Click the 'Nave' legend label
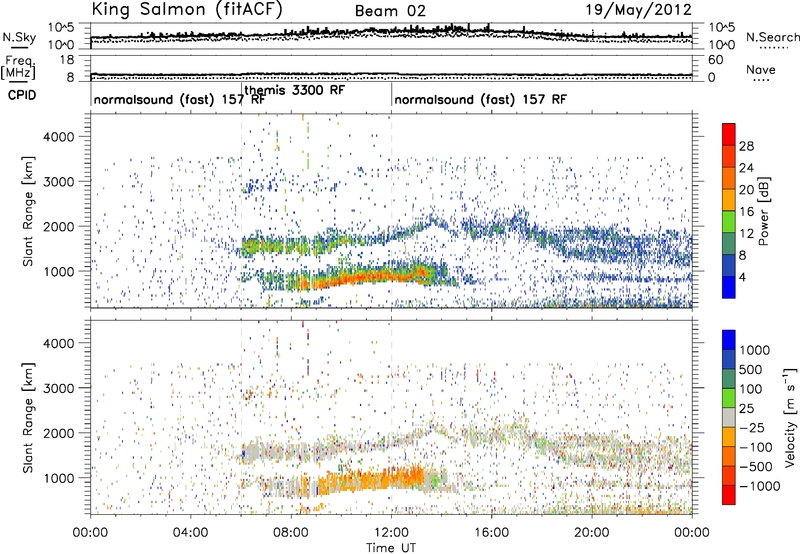This screenshot has width=800, height=554. point(761,69)
